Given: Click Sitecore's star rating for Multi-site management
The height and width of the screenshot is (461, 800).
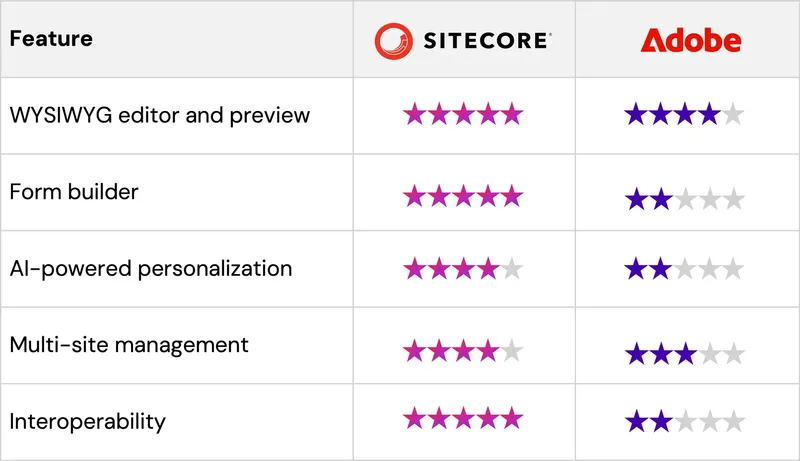Looking at the screenshot, I should tap(463, 351).
